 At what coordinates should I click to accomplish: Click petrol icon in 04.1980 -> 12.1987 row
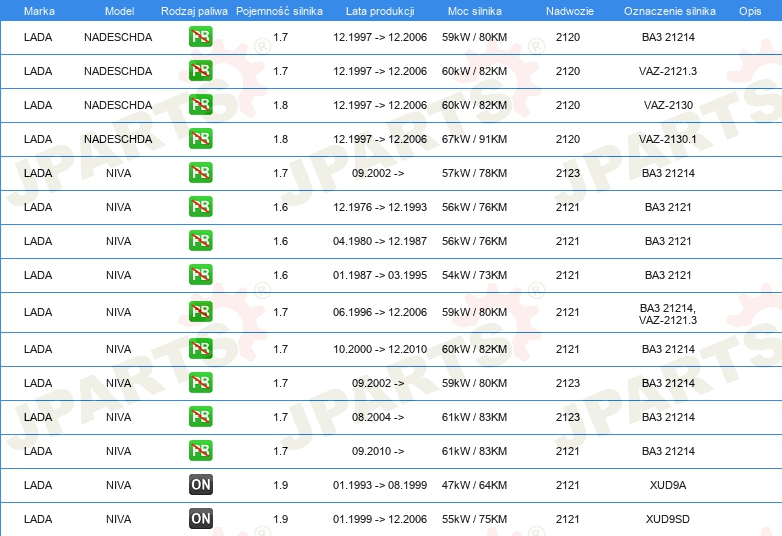pyautogui.click(x=200, y=240)
